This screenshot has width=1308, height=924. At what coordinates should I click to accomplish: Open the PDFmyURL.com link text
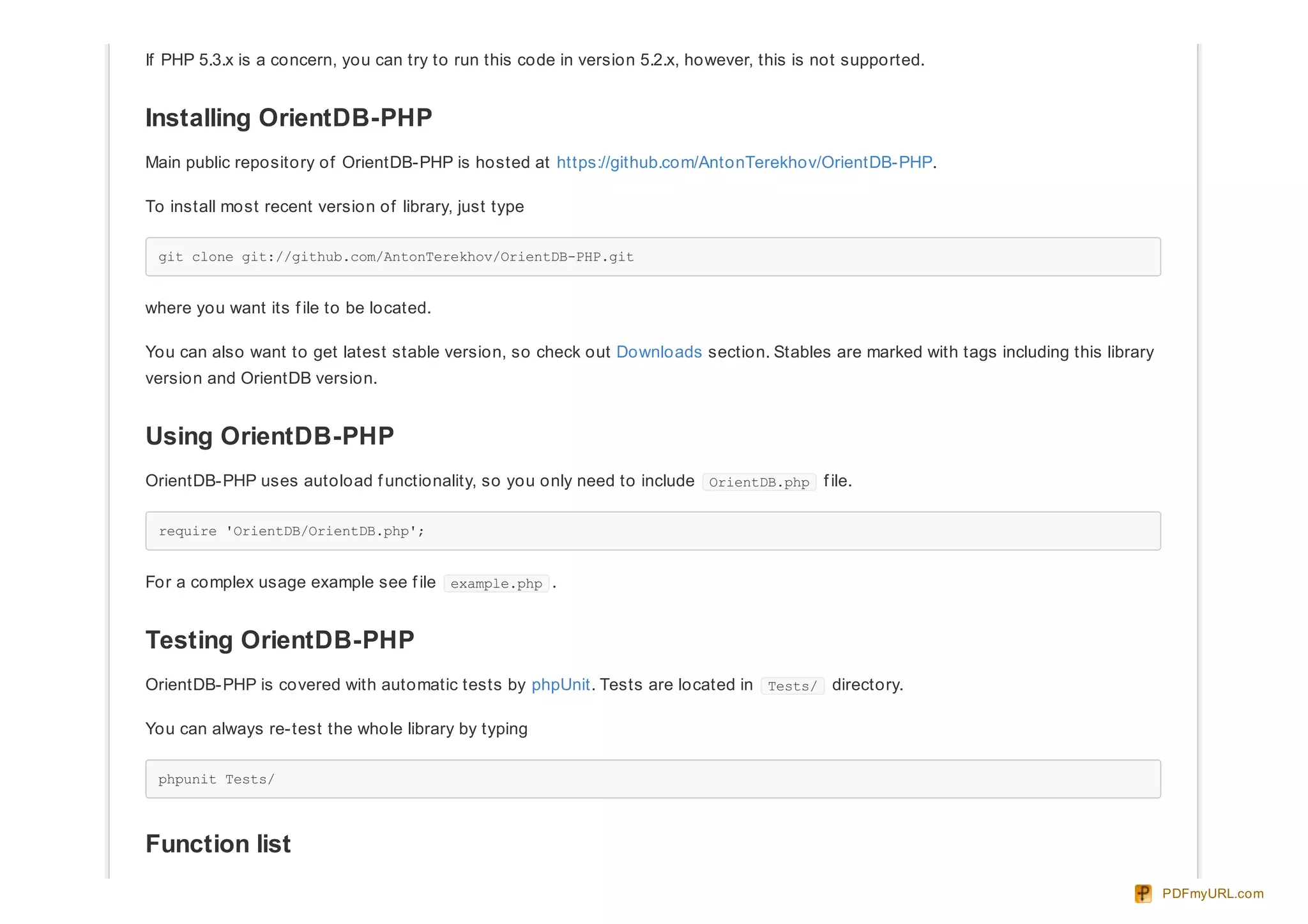(1212, 893)
